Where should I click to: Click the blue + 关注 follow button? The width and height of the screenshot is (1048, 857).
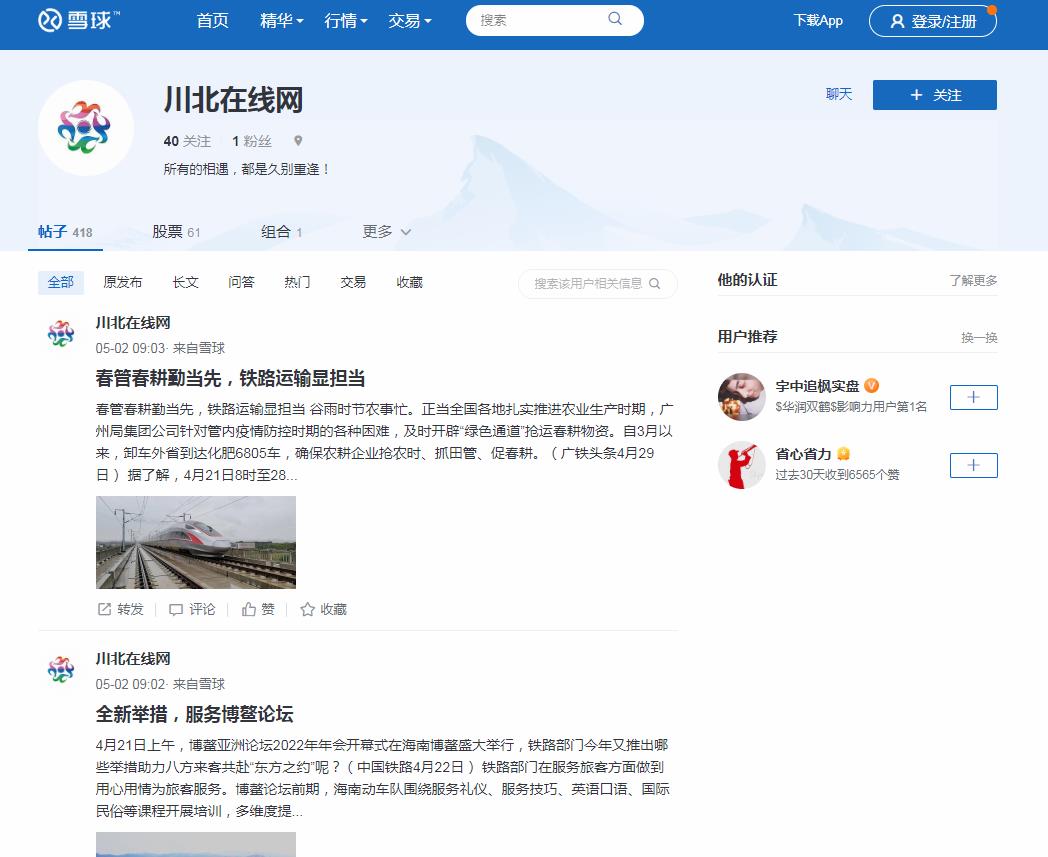pyautogui.click(x=934, y=95)
